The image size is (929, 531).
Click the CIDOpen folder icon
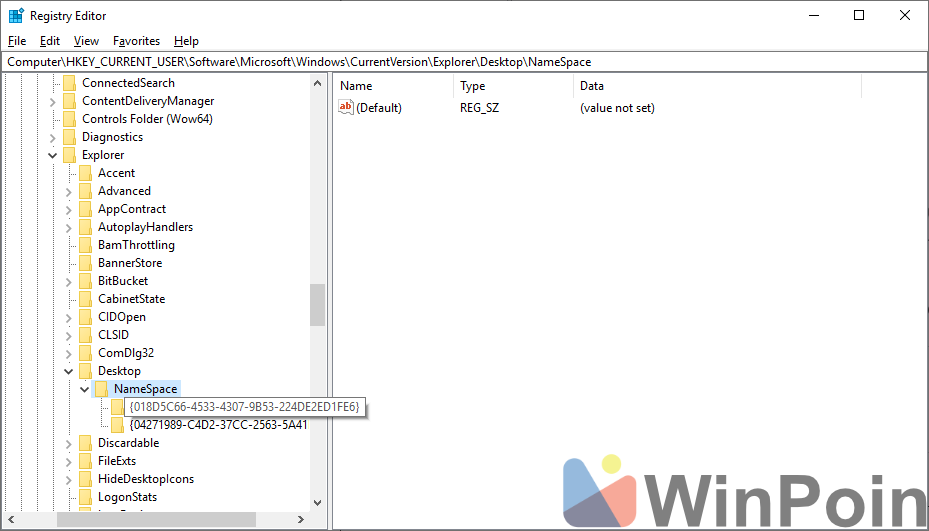pyautogui.click(x=85, y=317)
